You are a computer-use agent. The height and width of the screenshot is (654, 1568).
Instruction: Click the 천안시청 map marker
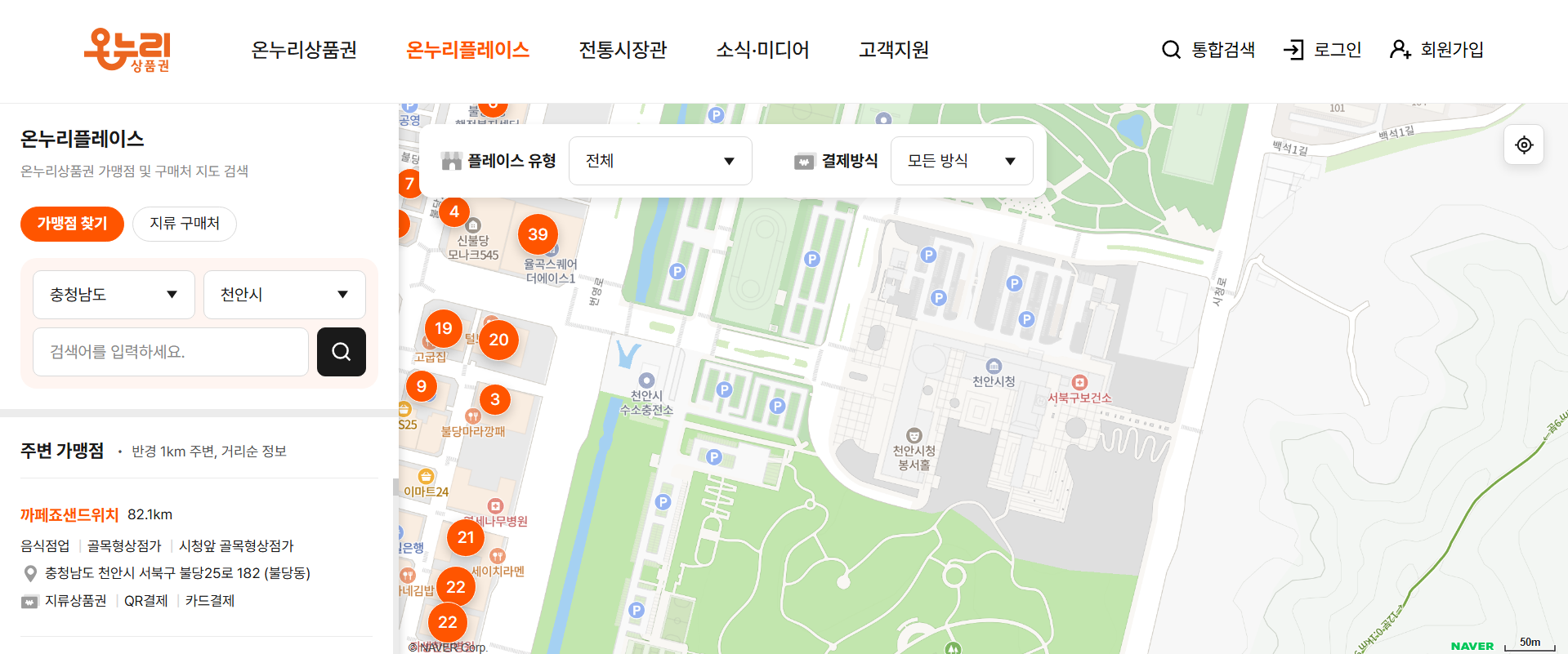click(994, 366)
